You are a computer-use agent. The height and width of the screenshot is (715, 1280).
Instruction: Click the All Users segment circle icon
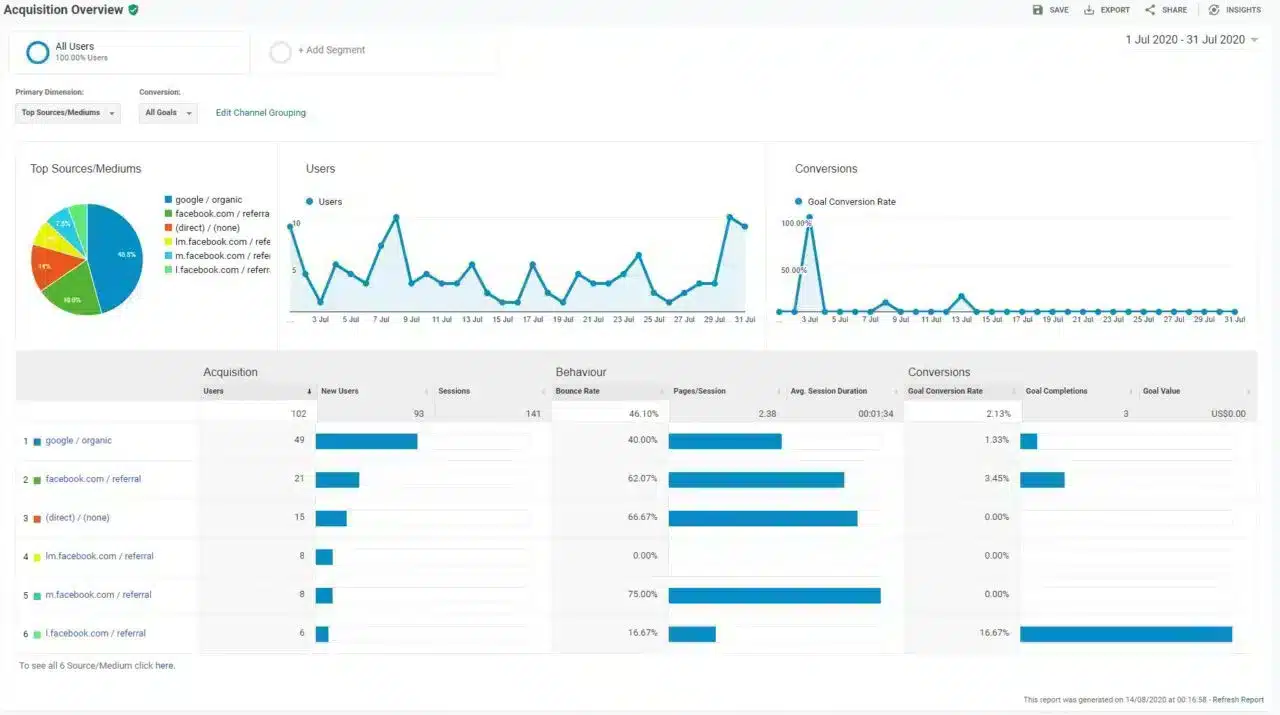pyautogui.click(x=38, y=52)
